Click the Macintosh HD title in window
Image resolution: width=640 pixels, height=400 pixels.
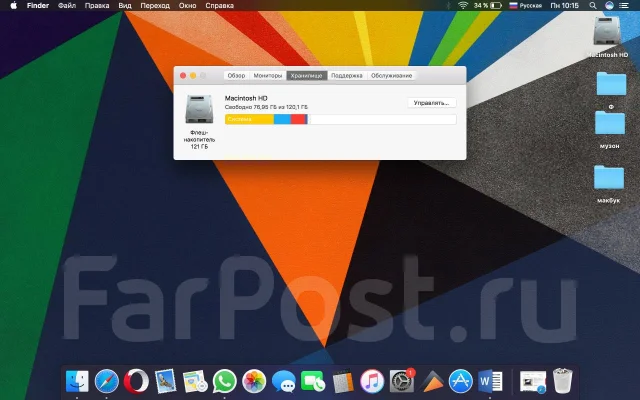[x=246, y=98]
